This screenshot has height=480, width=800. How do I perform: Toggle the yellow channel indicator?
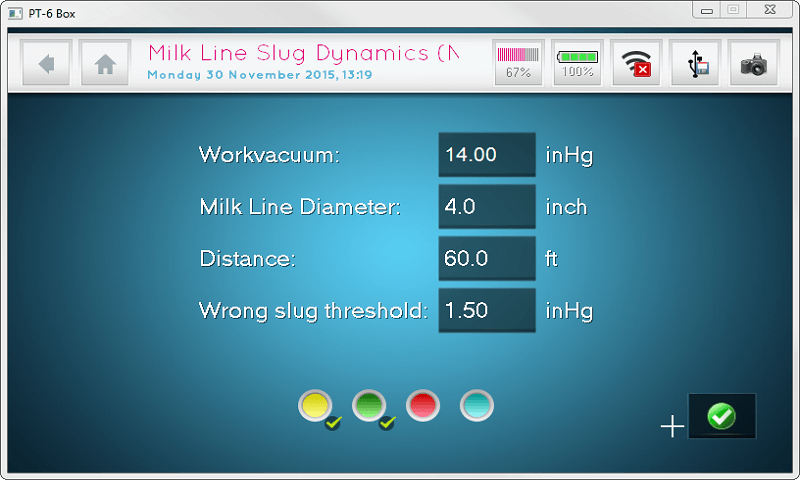coord(315,405)
